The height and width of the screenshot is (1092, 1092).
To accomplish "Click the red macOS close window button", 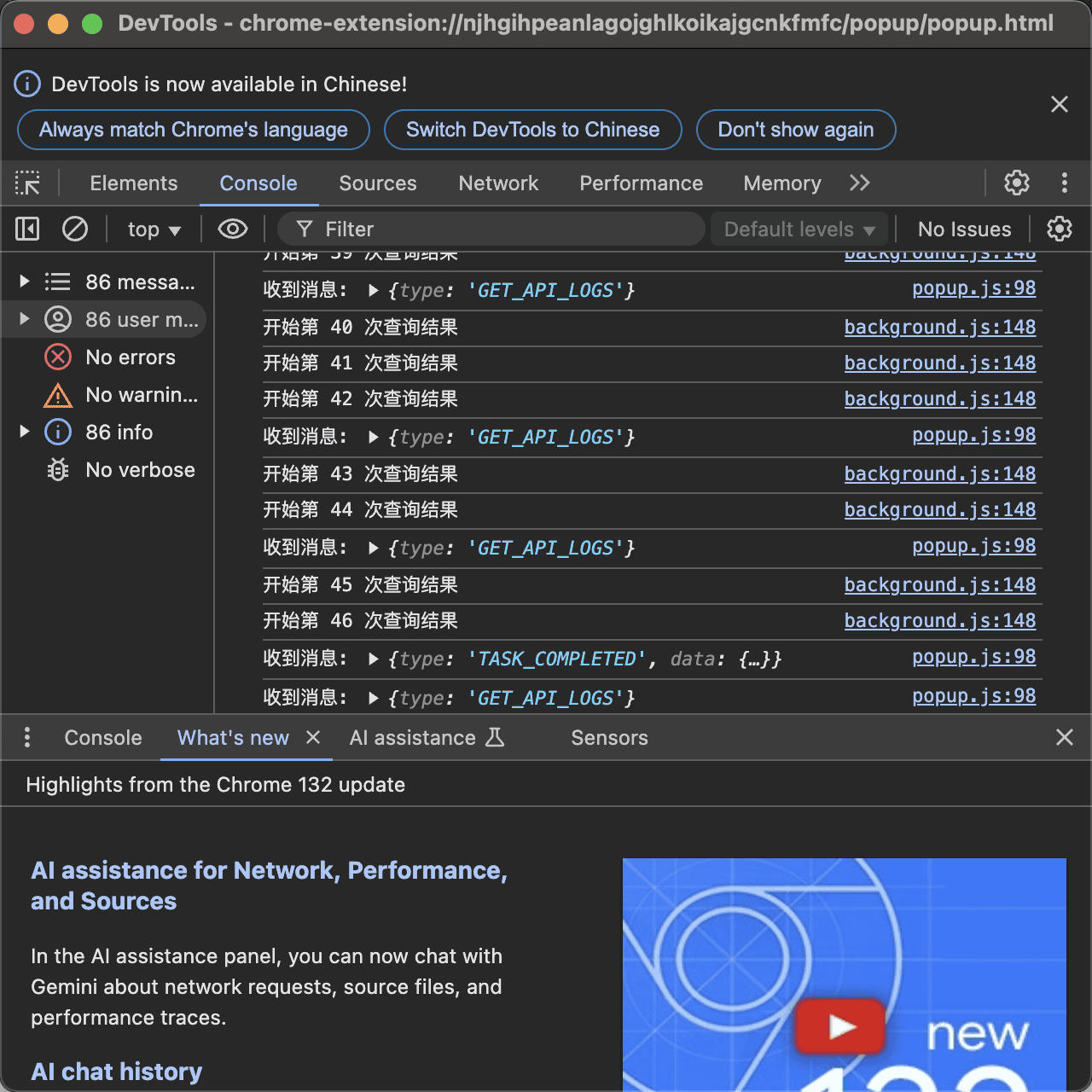I will 24,24.
